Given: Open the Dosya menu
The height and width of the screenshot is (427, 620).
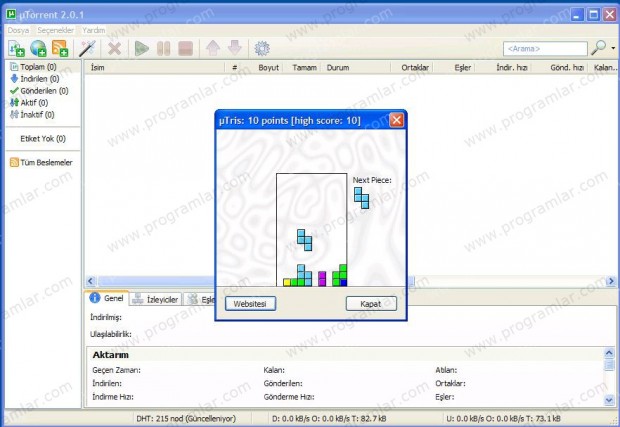Looking at the screenshot, I should click(x=18, y=30).
